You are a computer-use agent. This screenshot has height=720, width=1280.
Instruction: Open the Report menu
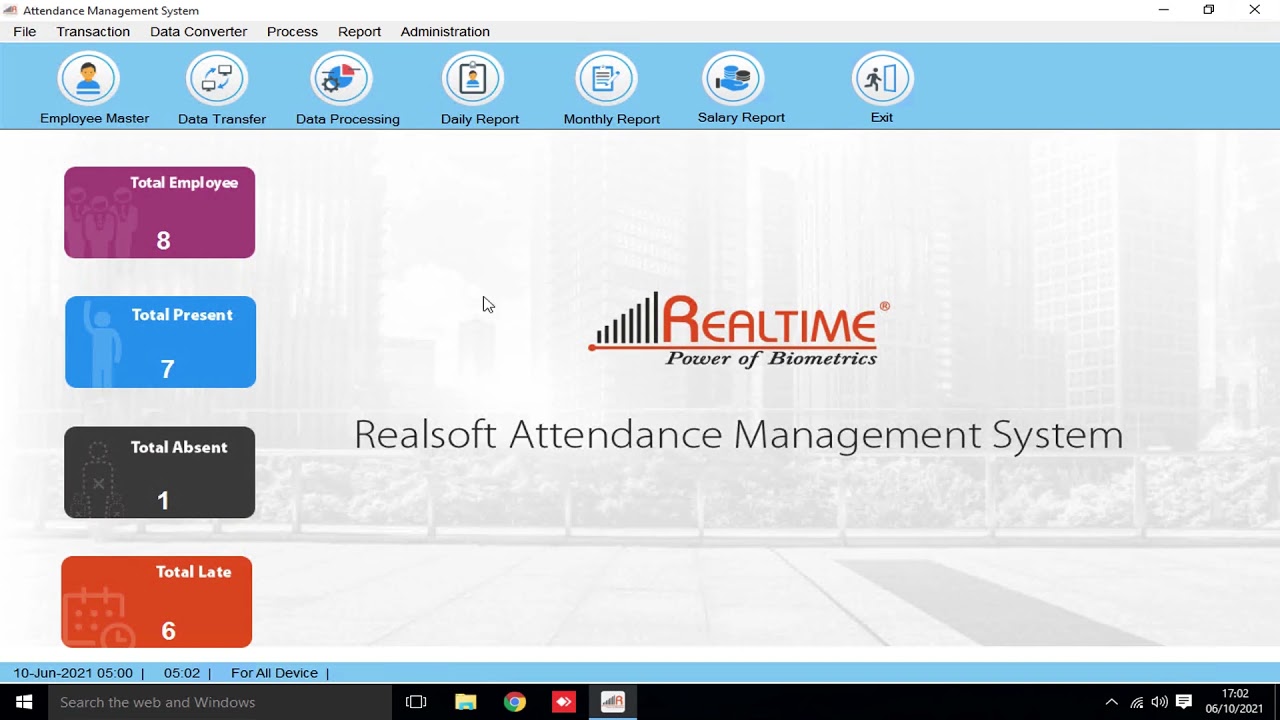point(359,32)
